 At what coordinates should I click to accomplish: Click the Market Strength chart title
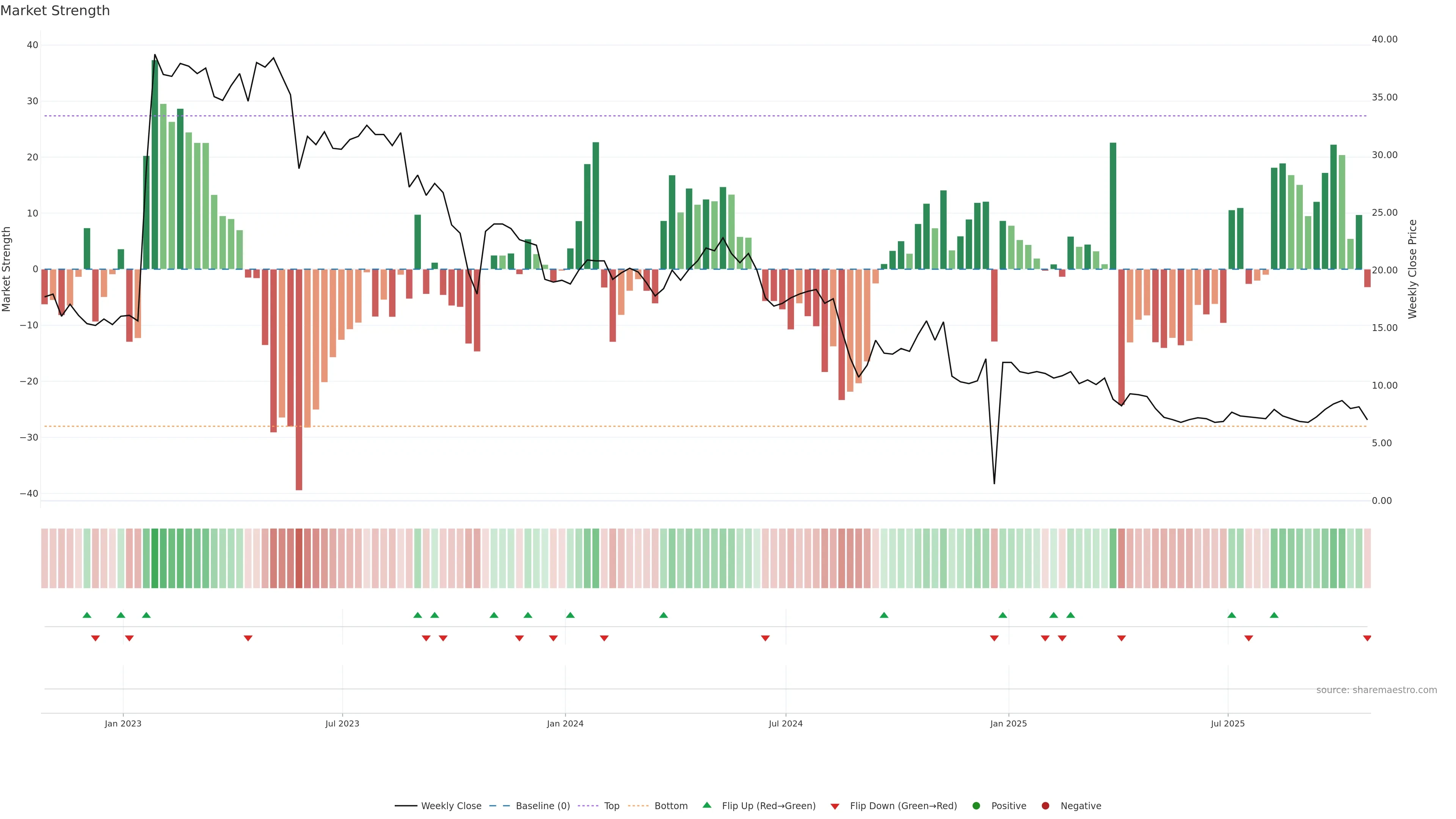tap(55, 11)
